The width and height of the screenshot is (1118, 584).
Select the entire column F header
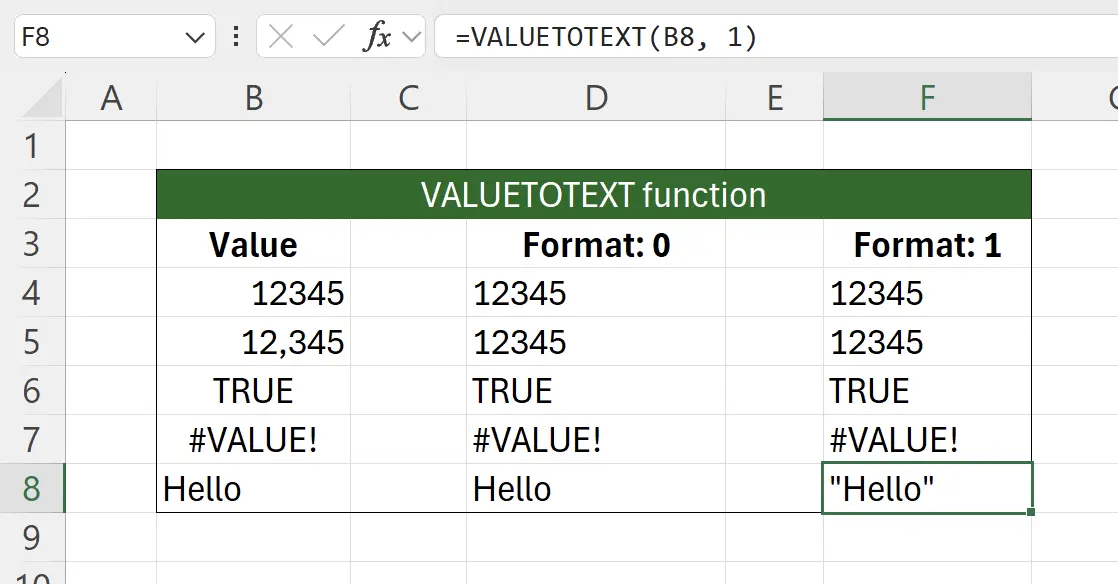[927, 98]
